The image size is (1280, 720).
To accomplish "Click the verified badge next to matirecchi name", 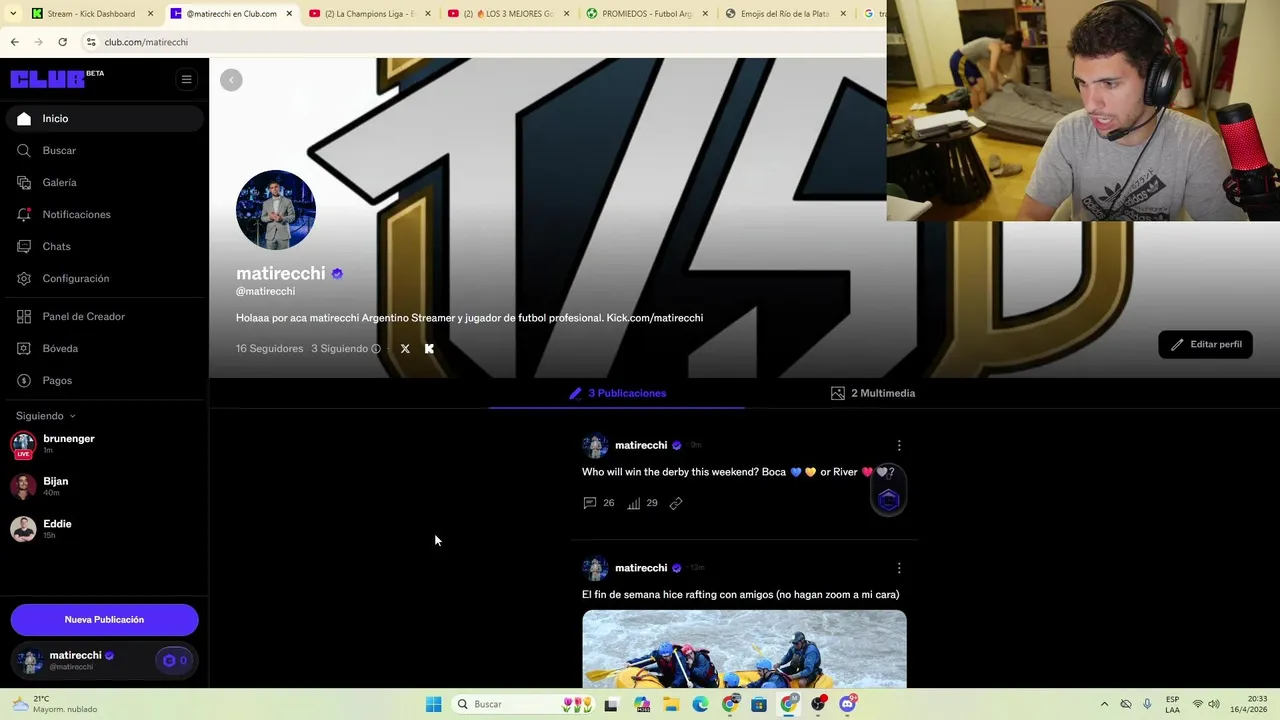I will click(x=337, y=274).
